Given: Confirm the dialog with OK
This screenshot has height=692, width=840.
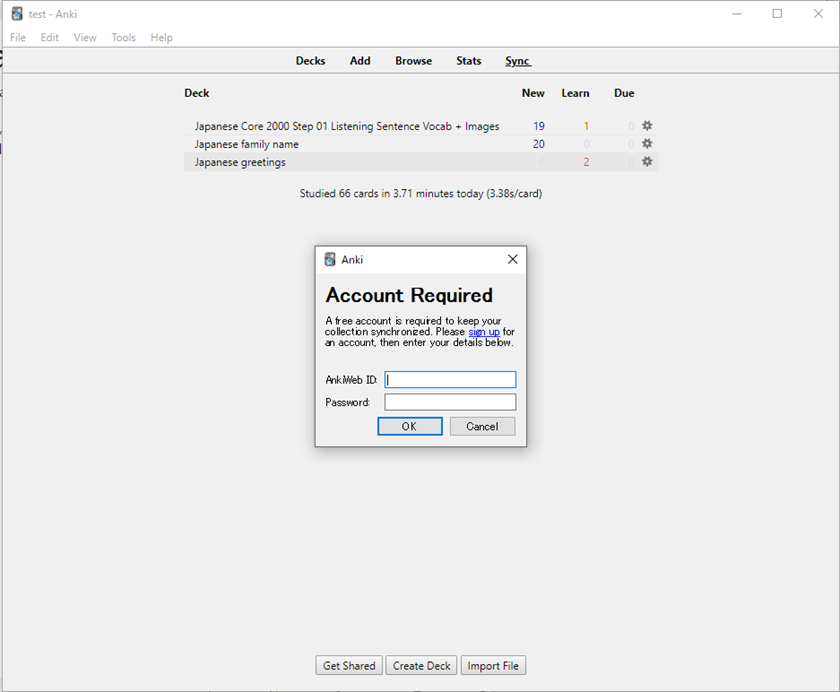Looking at the screenshot, I should click(410, 426).
